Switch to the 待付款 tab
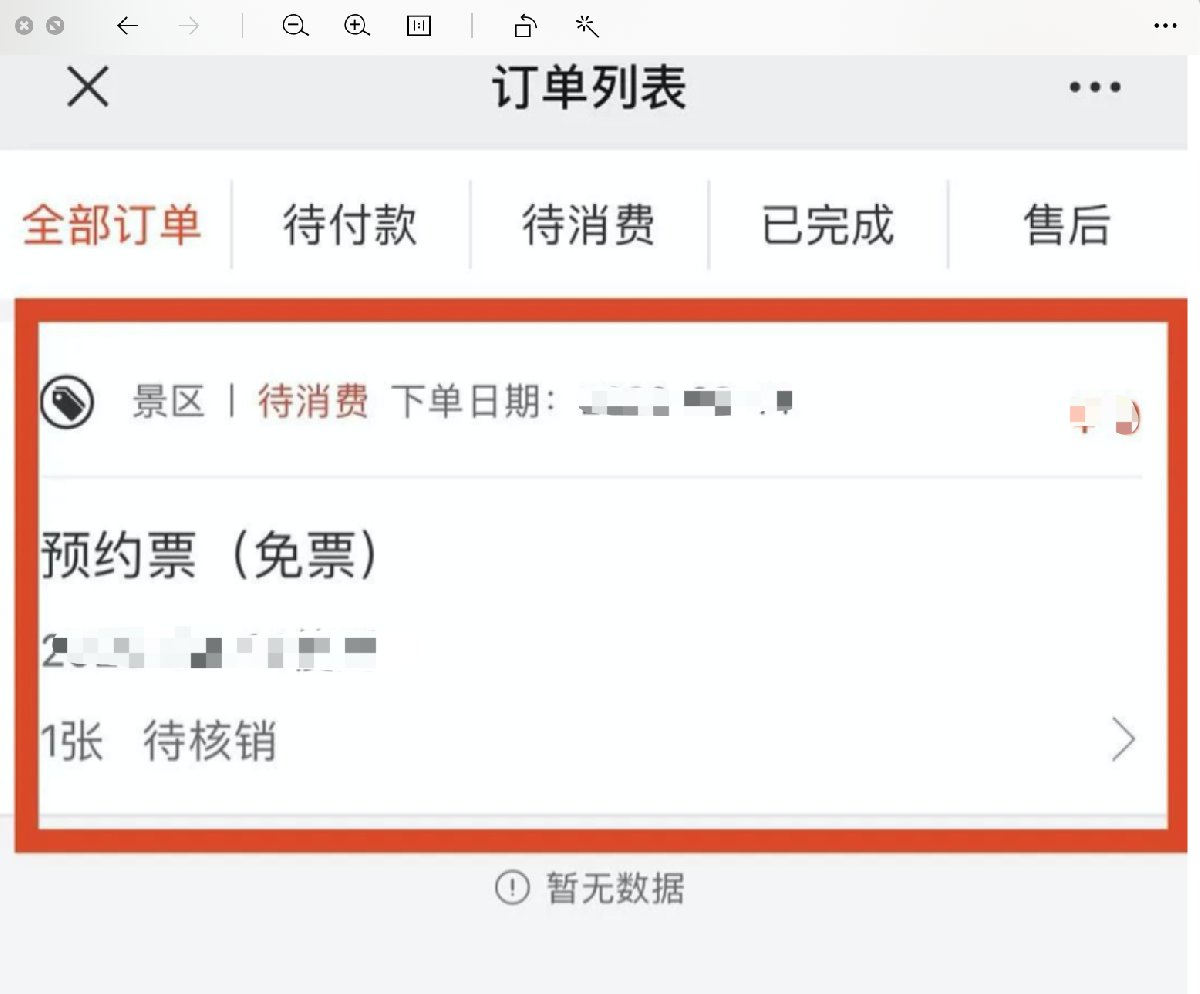The height and width of the screenshot is (994, 1200). (x=350, y=225)
